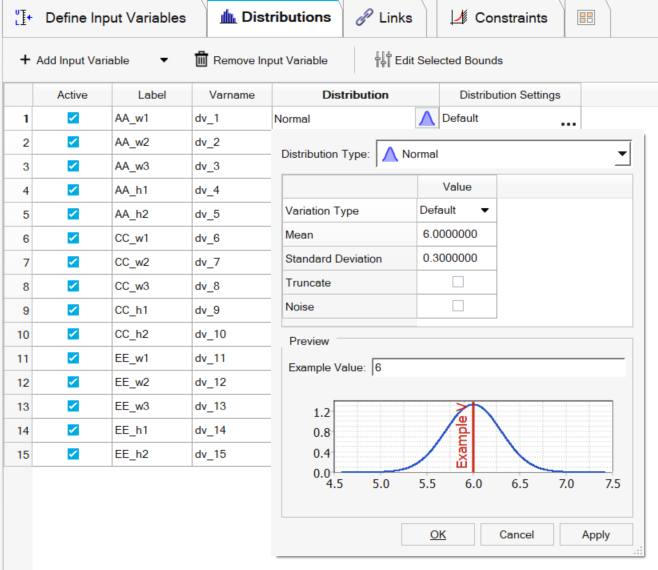Click the Add Input Variable plus icon

[25, 60]
